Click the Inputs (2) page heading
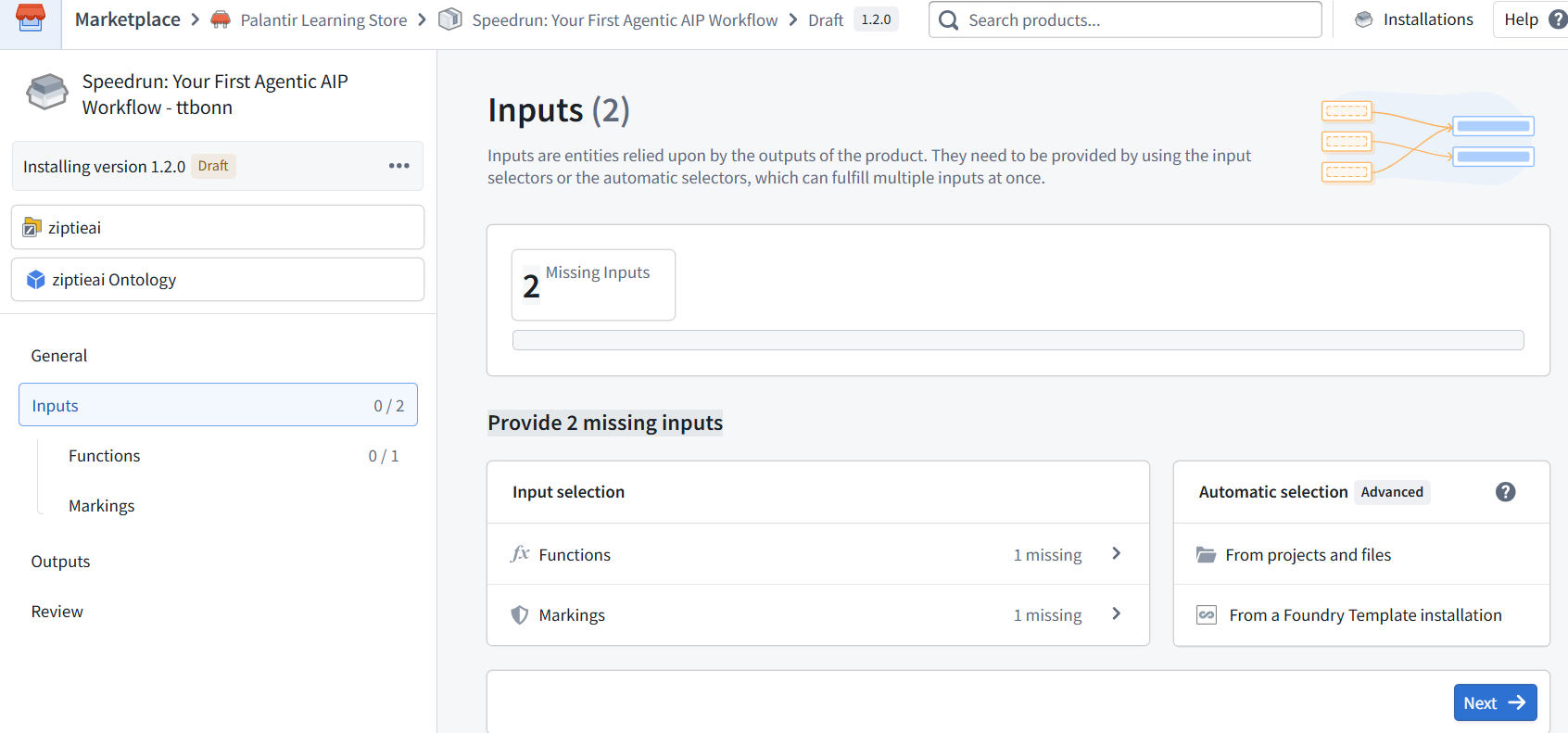The height and width of the screenshot is (733, 1568). [559, 110]
